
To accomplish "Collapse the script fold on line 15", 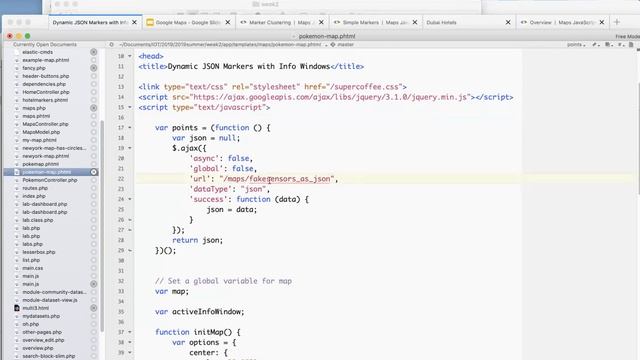I will pyautogui.click(x=130, y=107).
